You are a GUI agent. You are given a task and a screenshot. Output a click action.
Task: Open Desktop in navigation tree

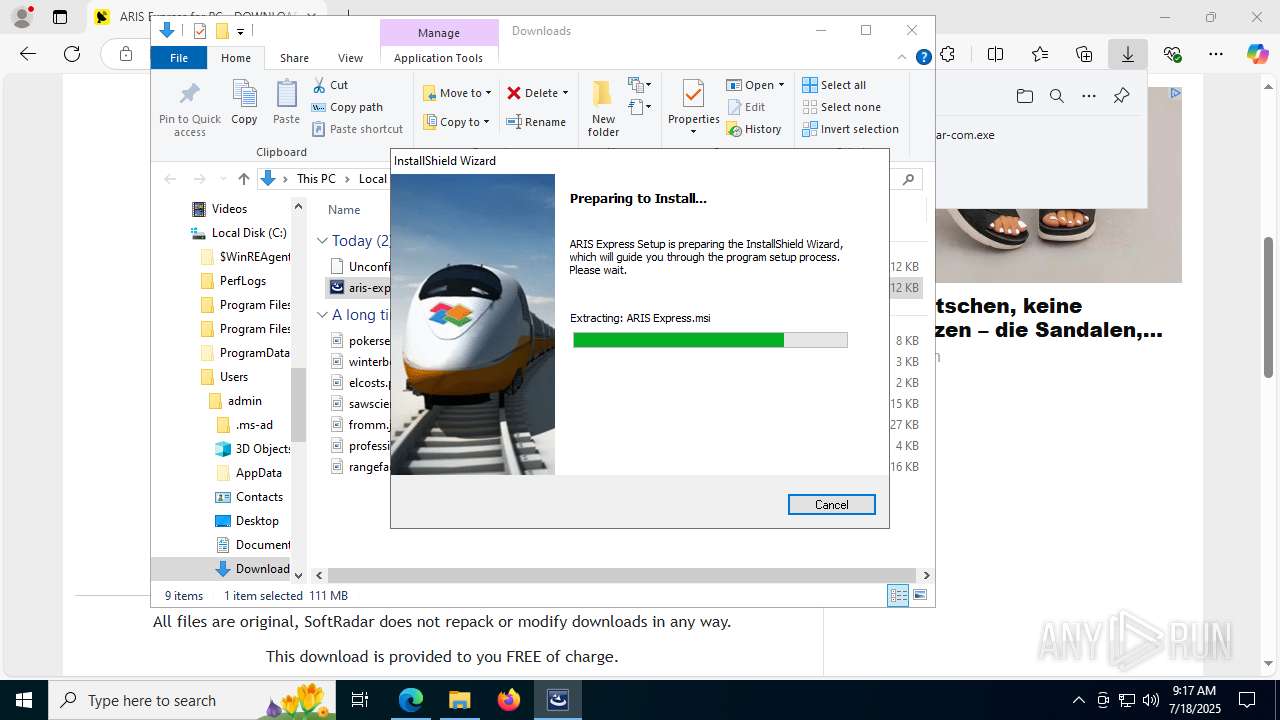[247, 521]
